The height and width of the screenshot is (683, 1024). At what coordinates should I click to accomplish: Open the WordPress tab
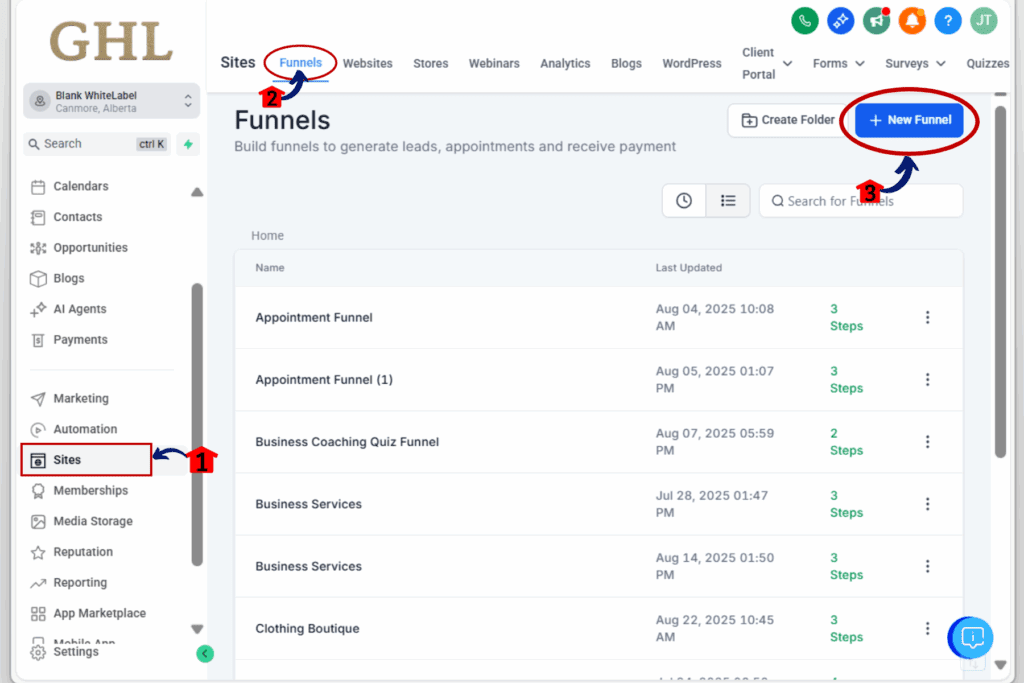pos(692,63)
